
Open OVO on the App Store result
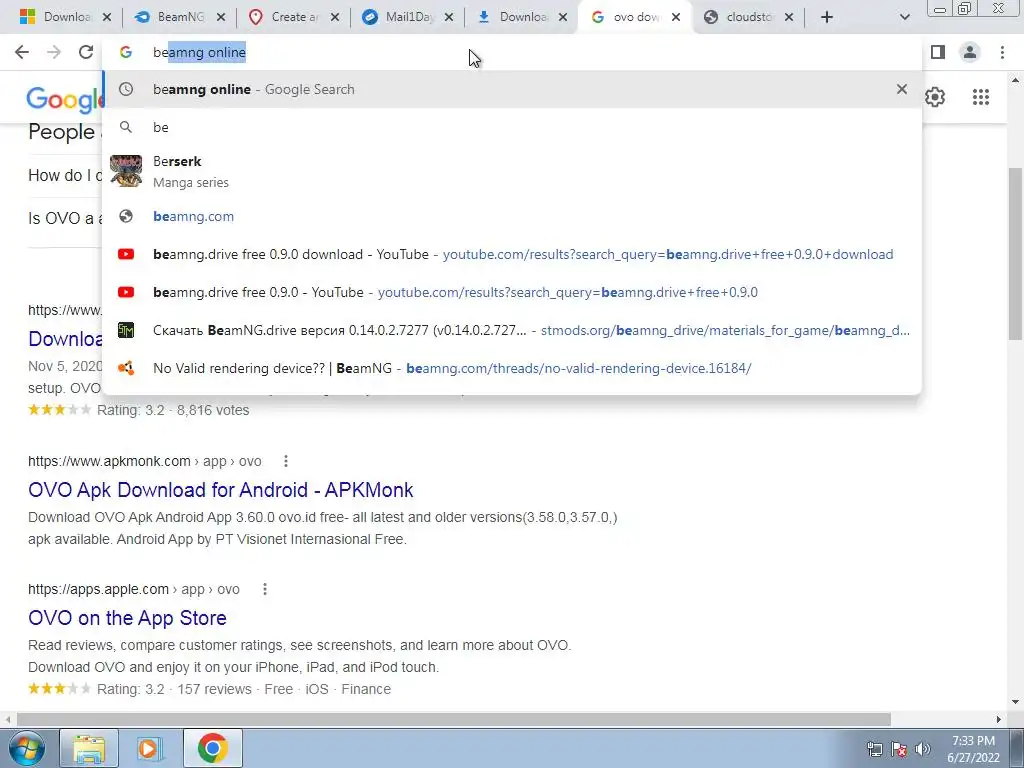(x=127, y=618)
